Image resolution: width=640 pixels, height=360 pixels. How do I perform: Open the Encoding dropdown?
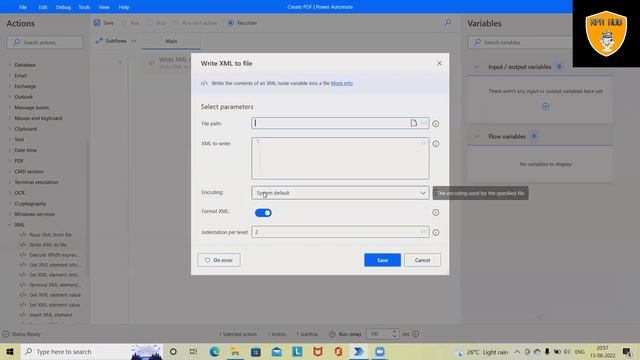(x=340, y=193)
